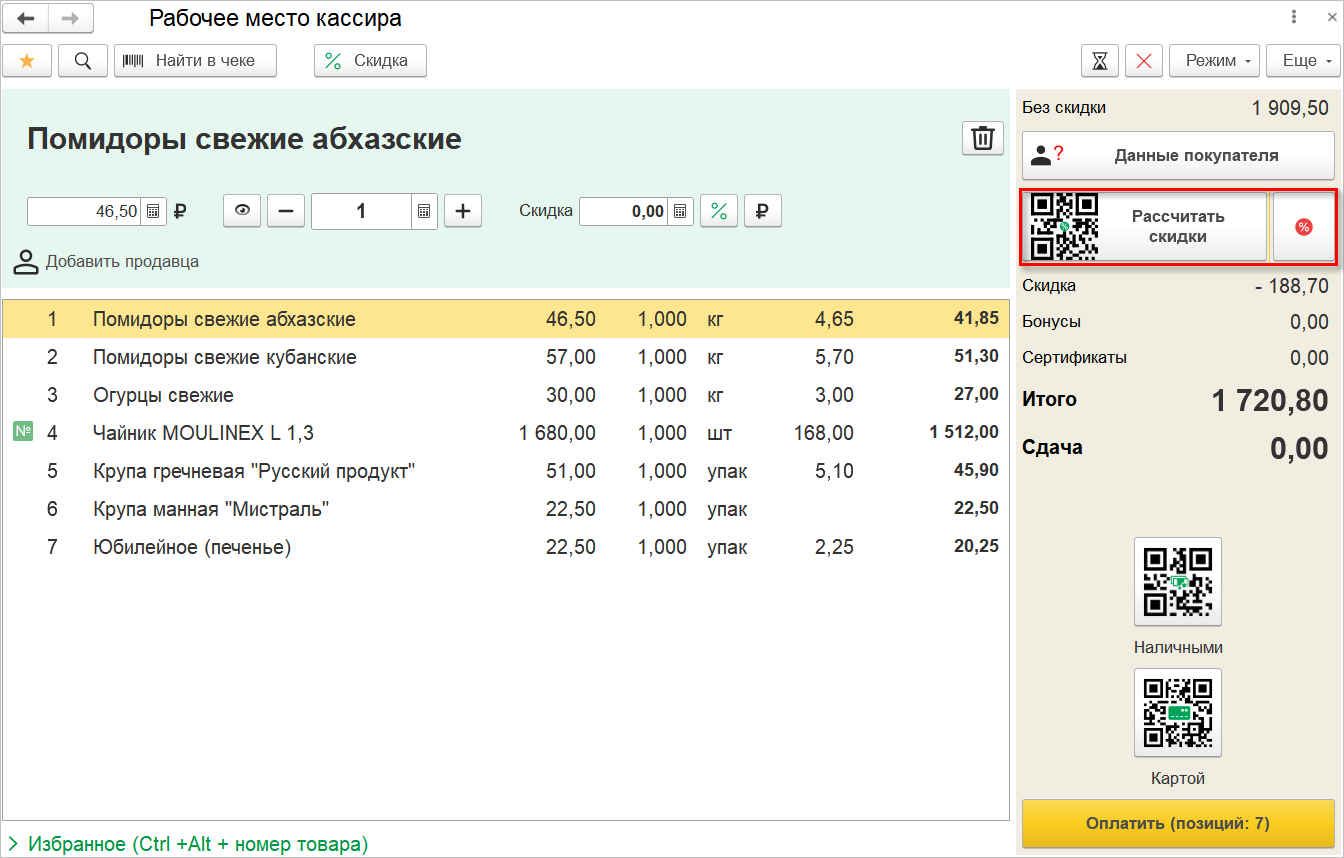This screenshot has width=1344, height=858.
Task: Click the magnifying glass search icon
Action: pos(83,61)
